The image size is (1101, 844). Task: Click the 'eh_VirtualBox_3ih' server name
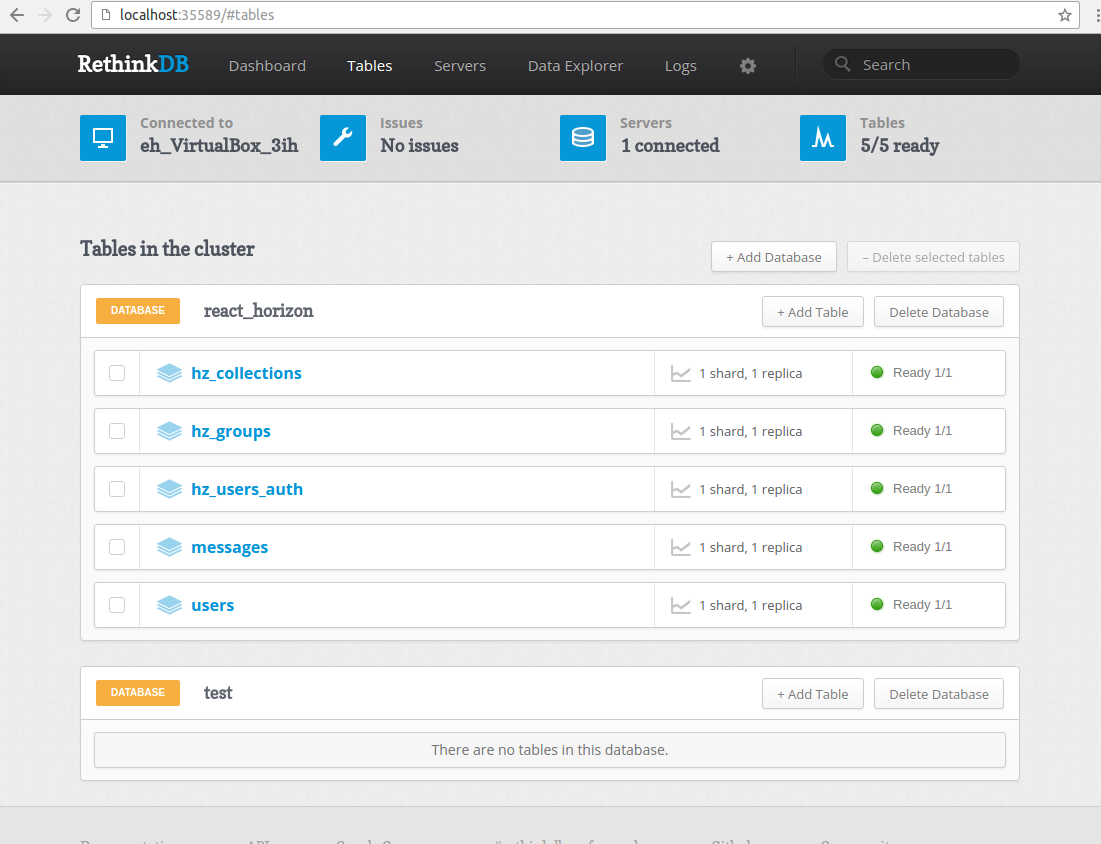[x=219, y=145]
